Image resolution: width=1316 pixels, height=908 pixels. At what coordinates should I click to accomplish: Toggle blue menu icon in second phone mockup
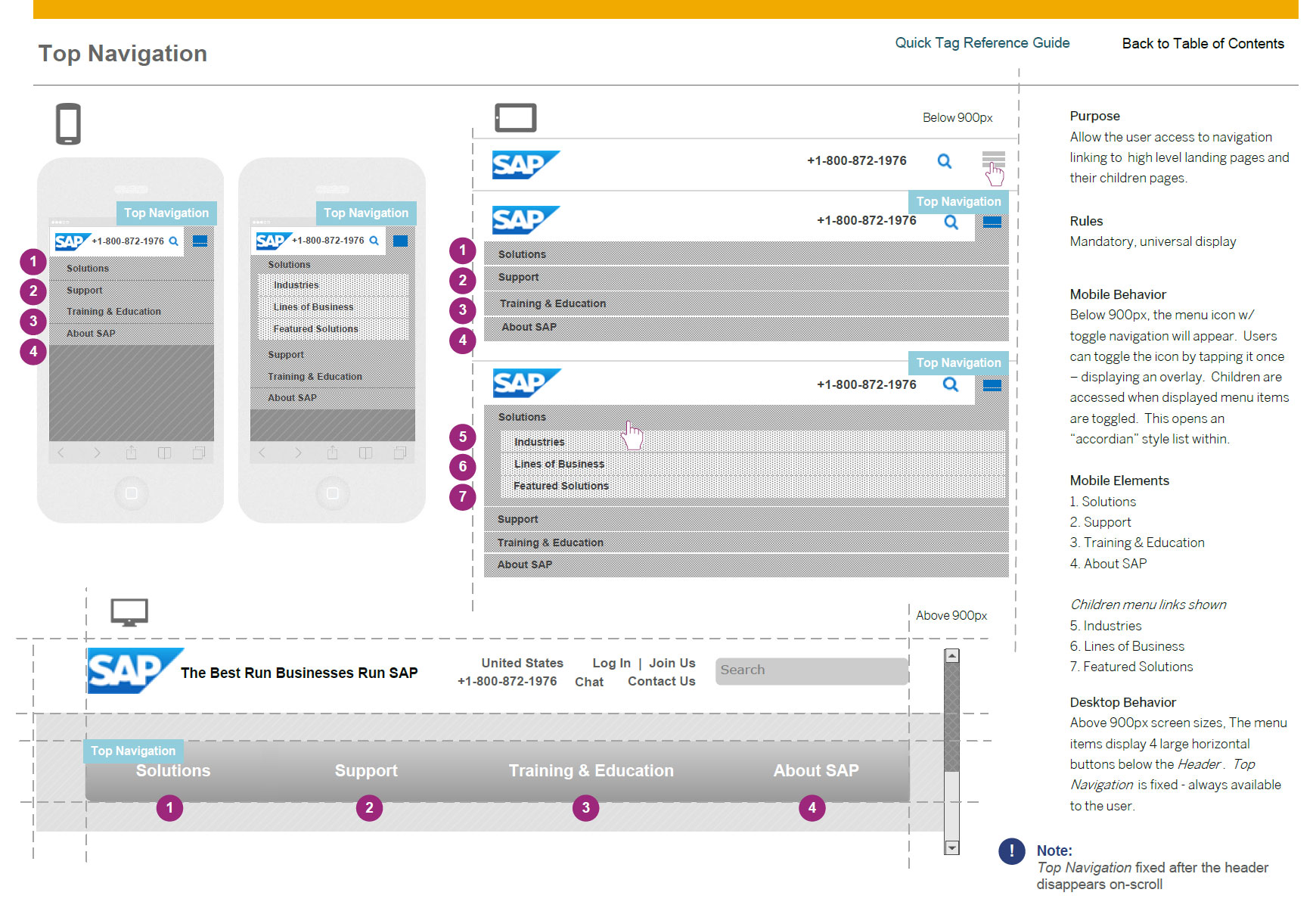pyautogui.click(x=401, y=241)
